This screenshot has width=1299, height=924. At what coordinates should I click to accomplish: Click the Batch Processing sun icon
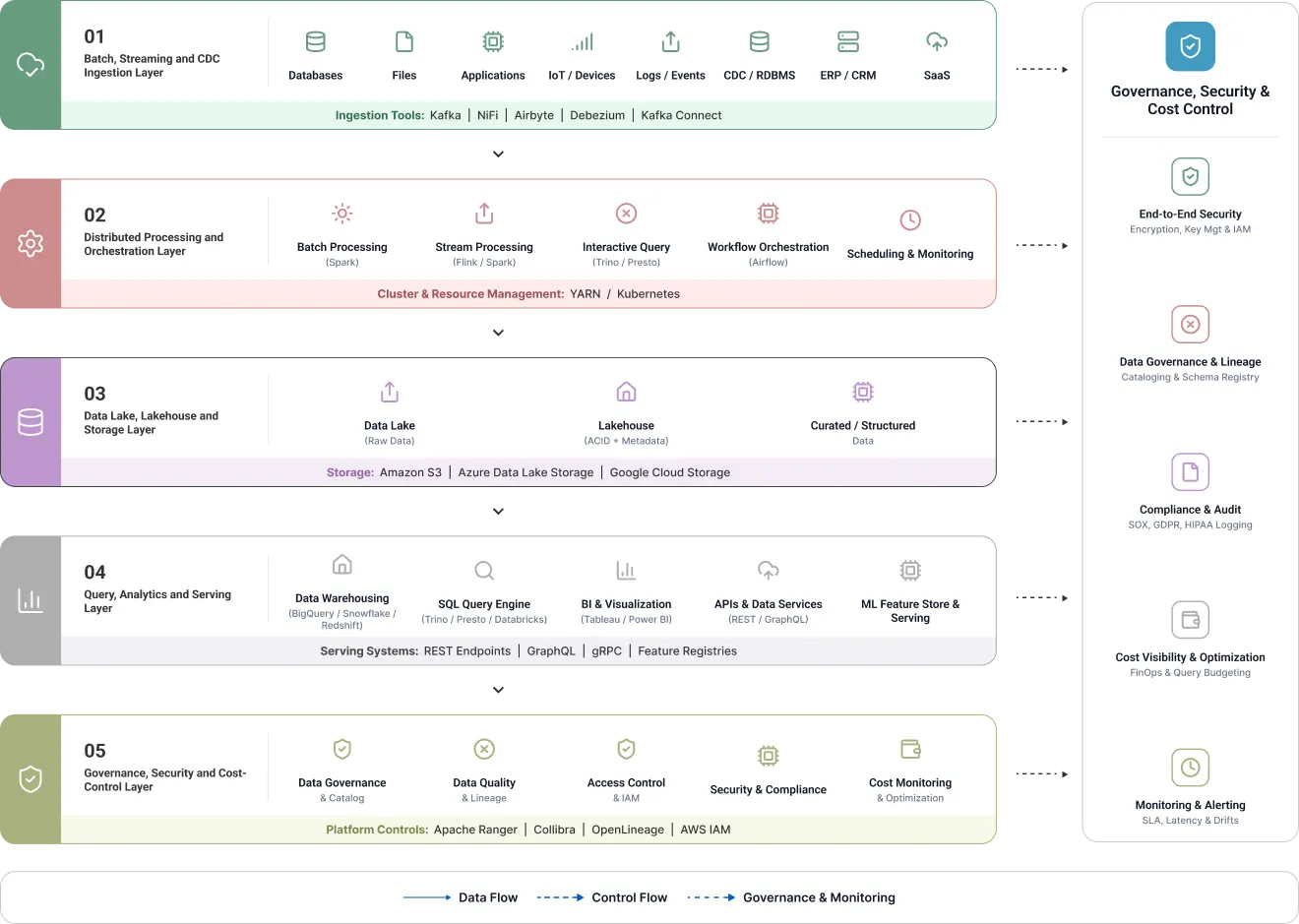pos(342,214)
